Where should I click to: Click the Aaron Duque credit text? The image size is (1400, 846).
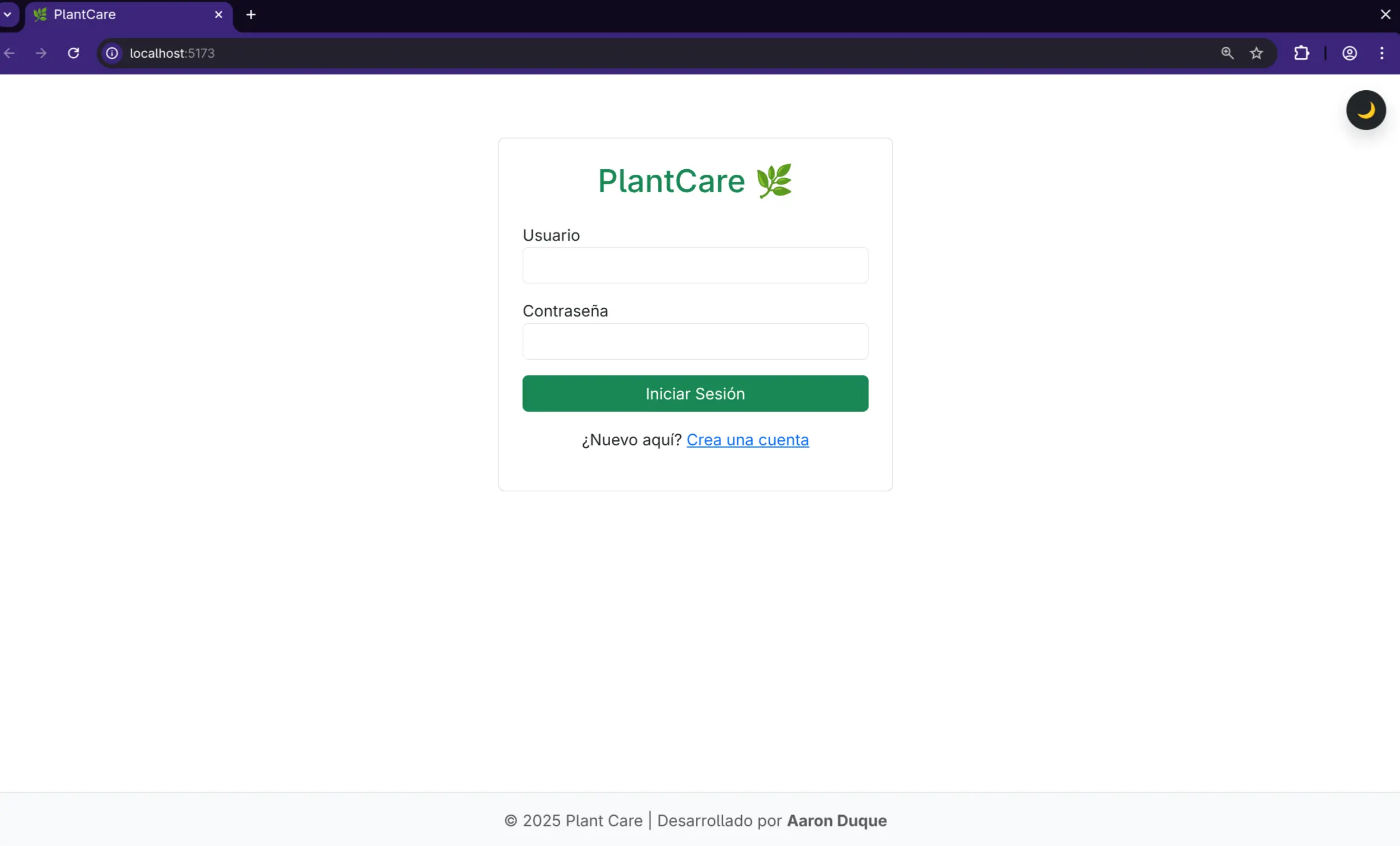[x=836, y=820]
